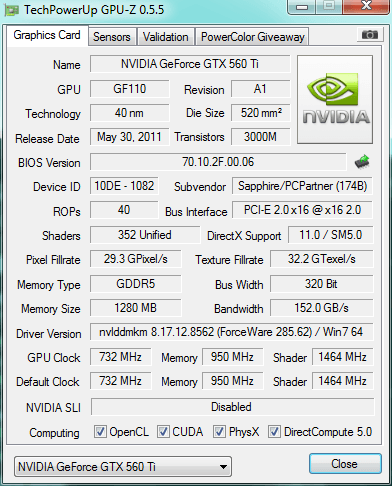Toggle the DirectCompute 5.0 checkbox

pyautogui.click(x=274, y=432)
